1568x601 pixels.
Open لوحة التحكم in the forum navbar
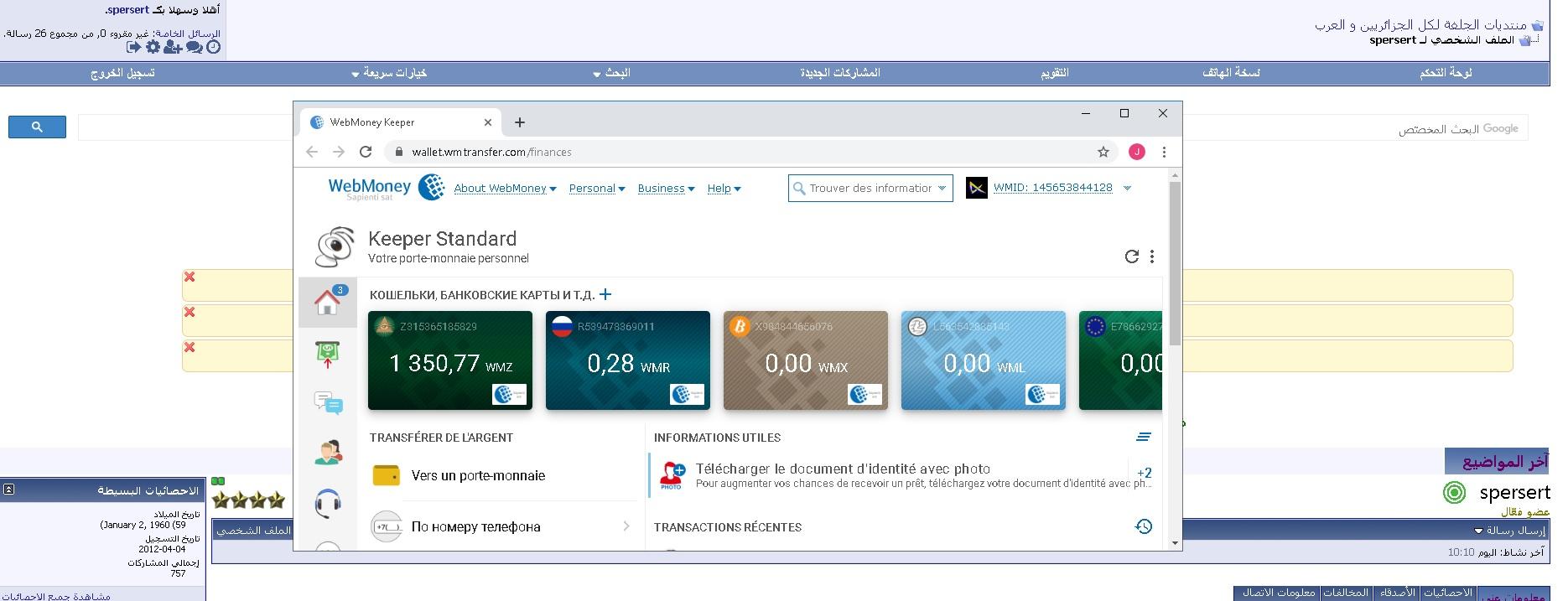[x=1446, y=73]
